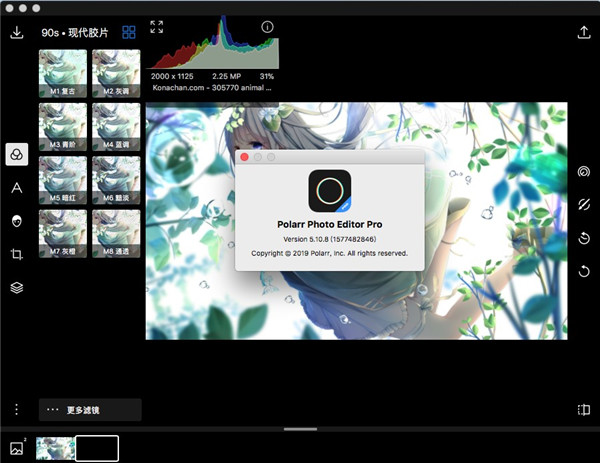Click the Polarr Photo Editor Pro title
The height and width of the screenshot is (463, 600).
click(329, 224)
